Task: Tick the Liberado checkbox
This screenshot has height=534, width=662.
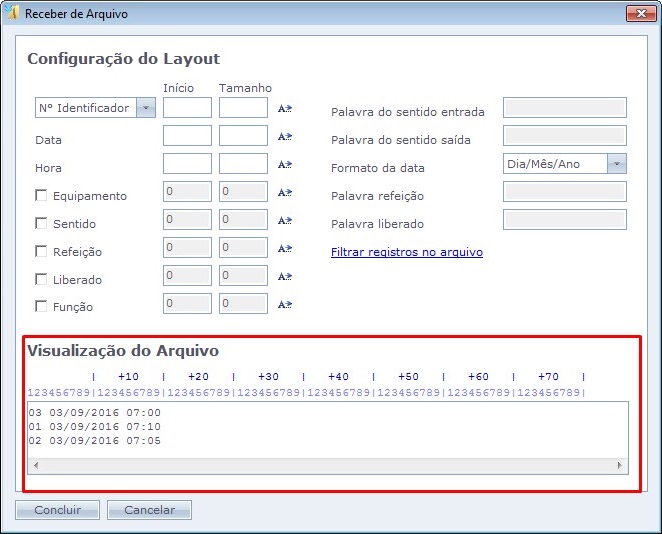Action: [x=41, y=280]
